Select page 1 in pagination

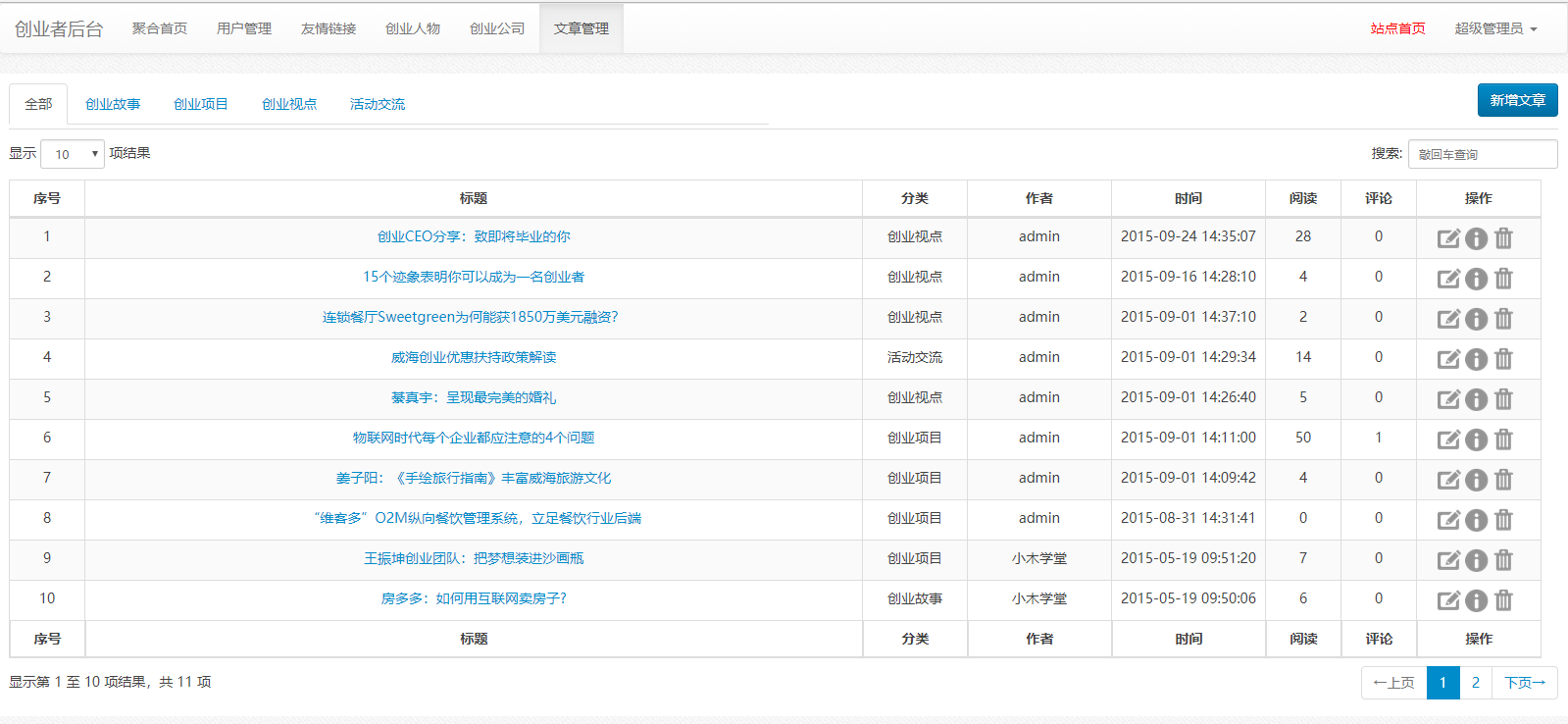click(x=1443, y=683)
